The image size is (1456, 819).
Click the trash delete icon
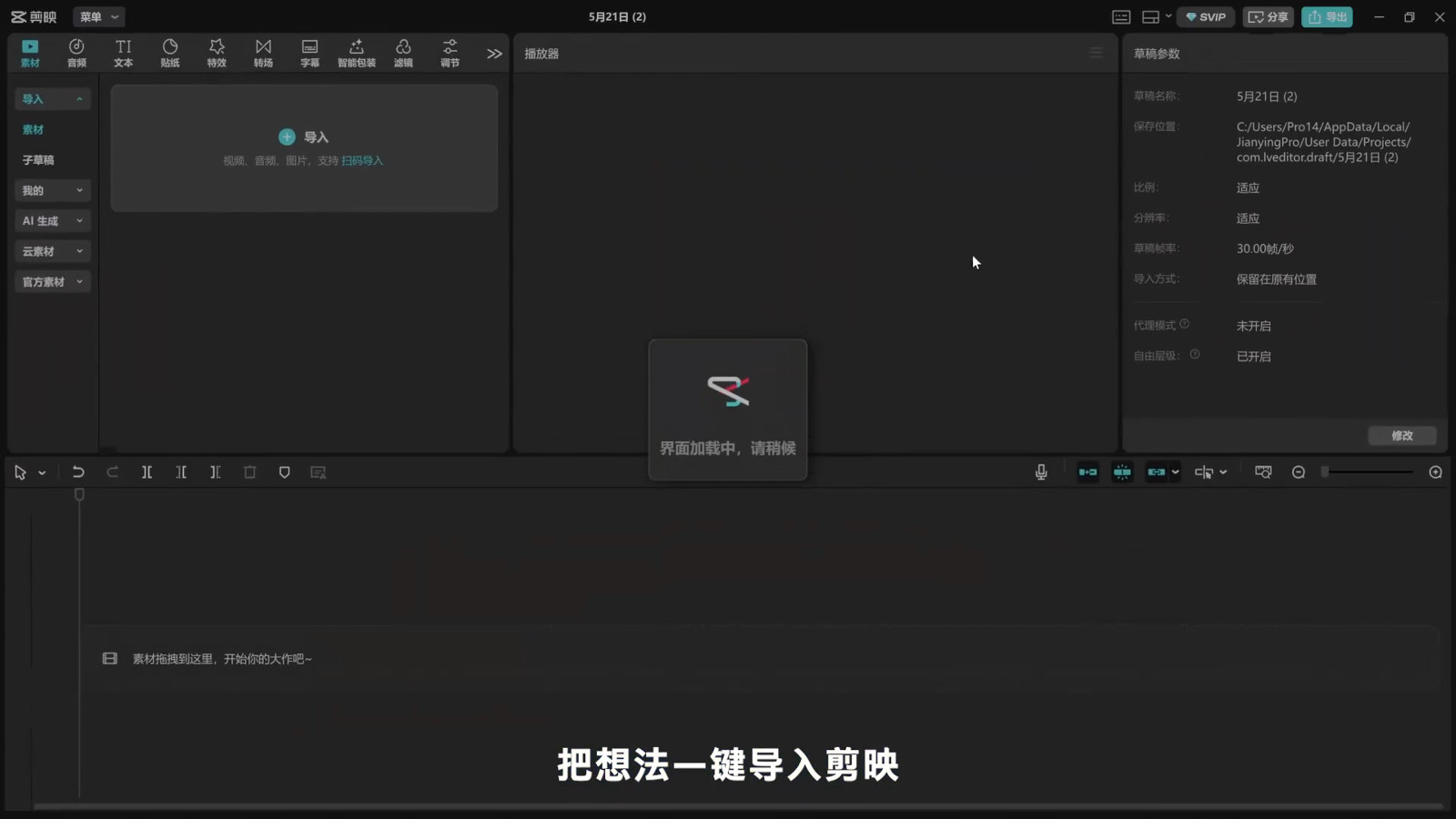[x=250, y=472]
